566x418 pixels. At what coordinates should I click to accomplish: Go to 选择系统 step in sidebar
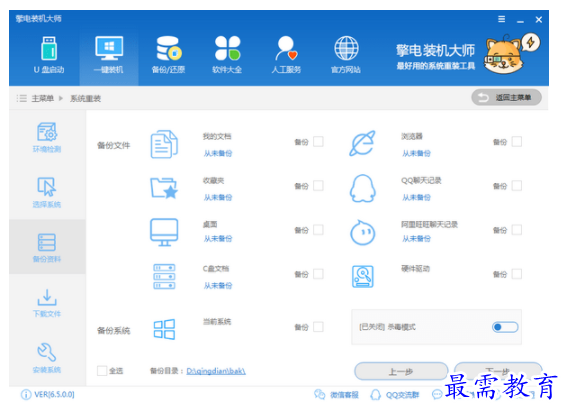[47, 192]
